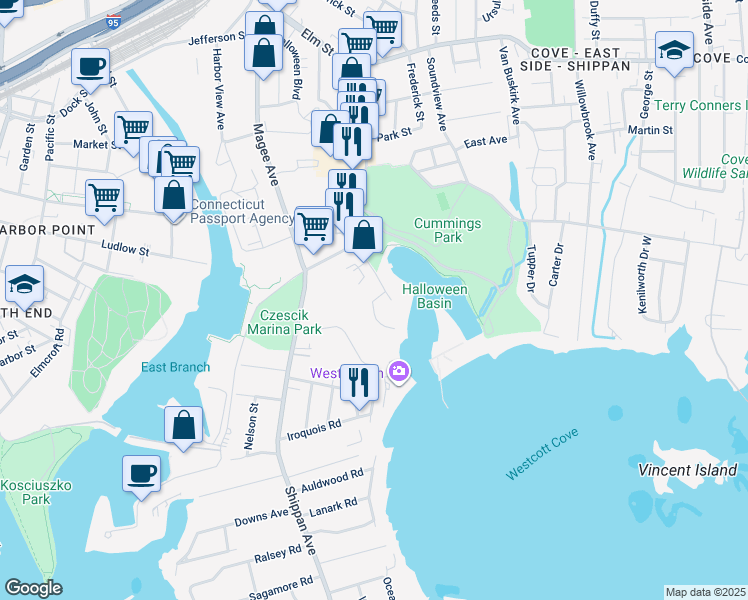Click the I-95 highway shield

tap(113, 19)
